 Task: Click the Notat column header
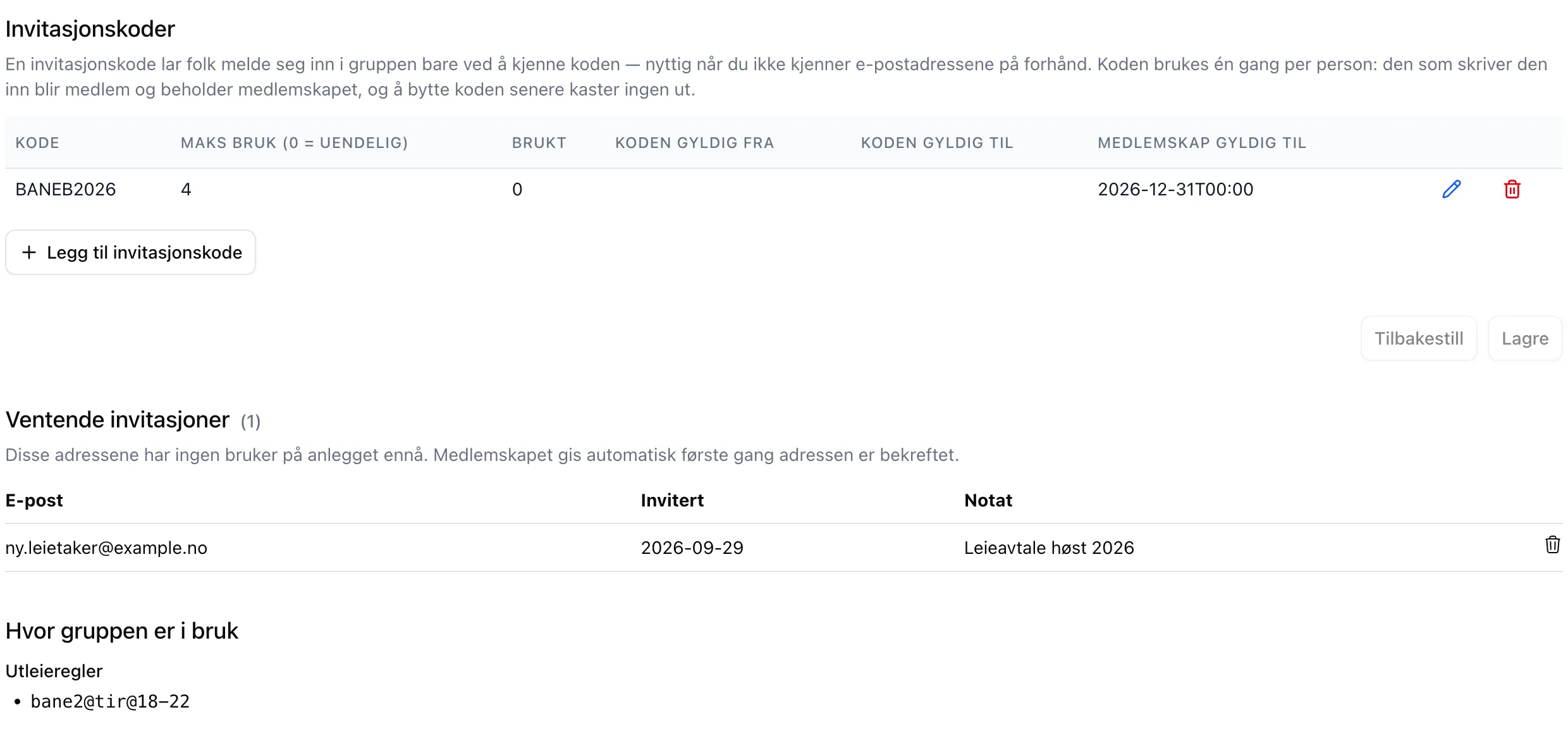point(988,500)
